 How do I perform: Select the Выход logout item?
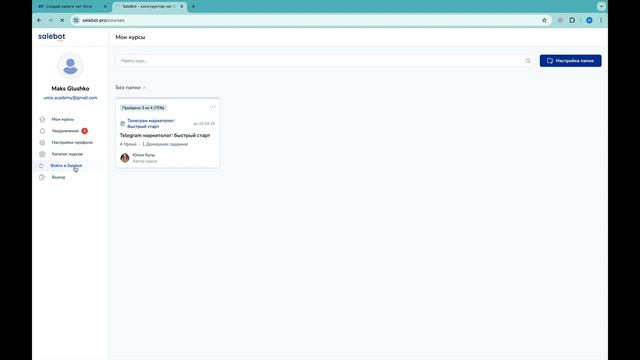coord(58,177)
